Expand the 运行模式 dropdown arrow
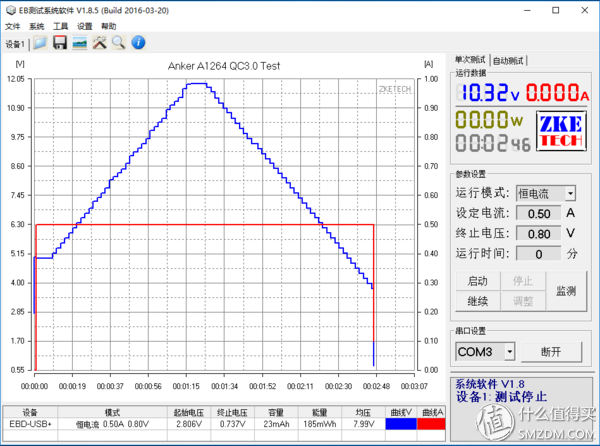The width and height of the screenshot is (600, 446). coord(570,194)
